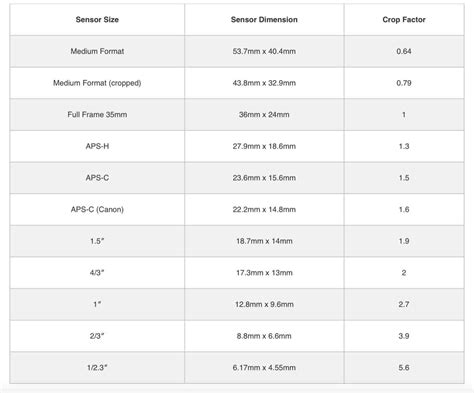
Task: Select the 53.7mm x 40.4mm dimension cell
Action: (264, 51)
